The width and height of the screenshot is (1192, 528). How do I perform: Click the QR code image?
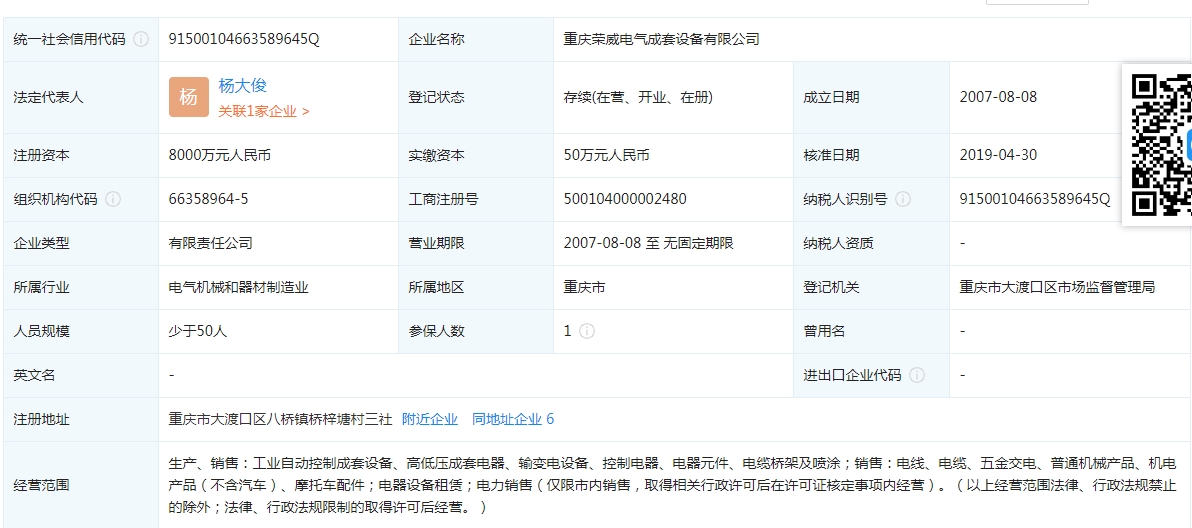[x=1161, y=146]
